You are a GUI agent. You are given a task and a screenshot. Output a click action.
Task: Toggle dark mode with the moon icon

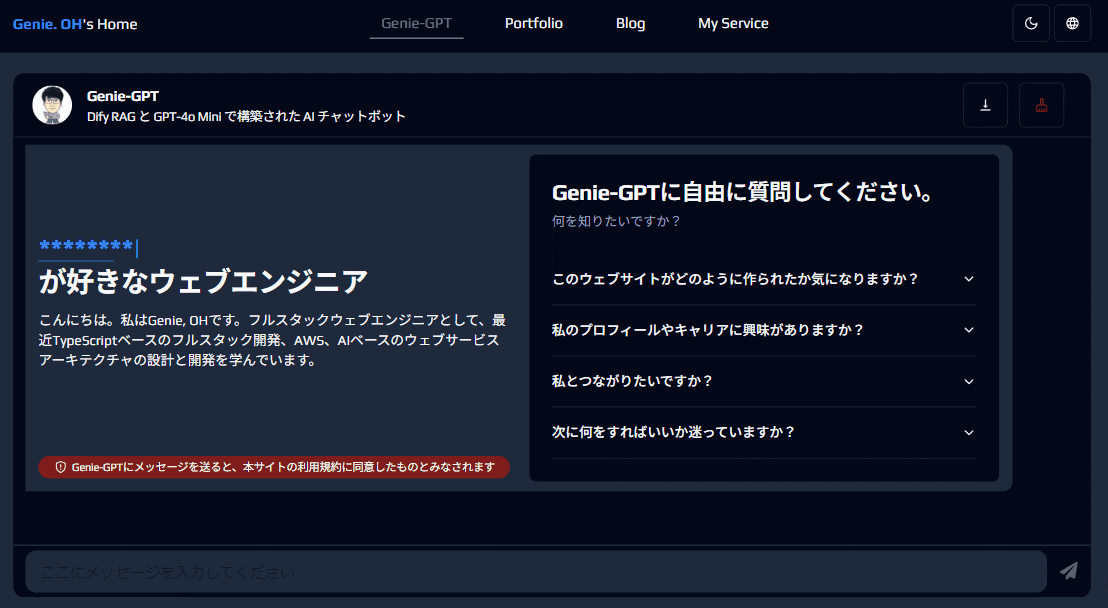point(1032,23)
